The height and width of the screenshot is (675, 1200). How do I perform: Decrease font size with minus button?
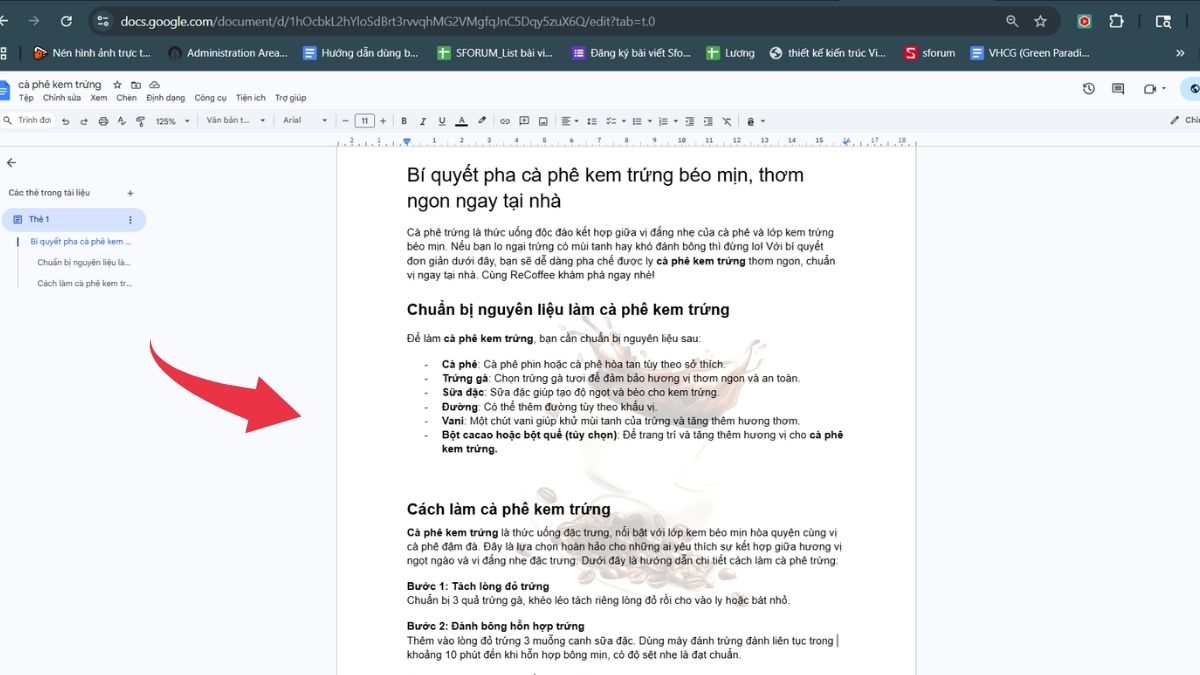pyautogui.click(x=346, y=121)
